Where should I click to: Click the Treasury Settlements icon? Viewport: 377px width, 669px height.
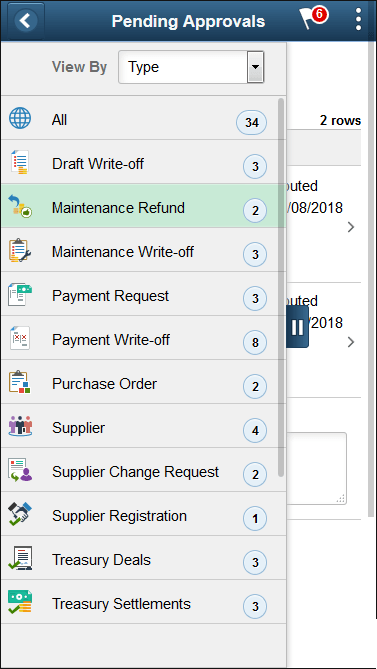coord(20,602)
